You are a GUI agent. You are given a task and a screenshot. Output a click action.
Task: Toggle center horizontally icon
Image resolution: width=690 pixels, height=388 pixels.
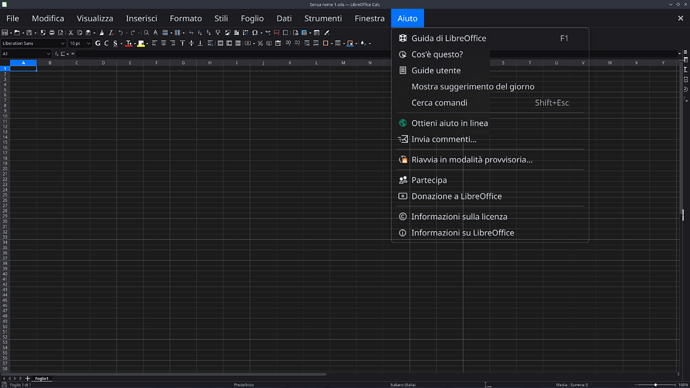[x=164, y=43]
